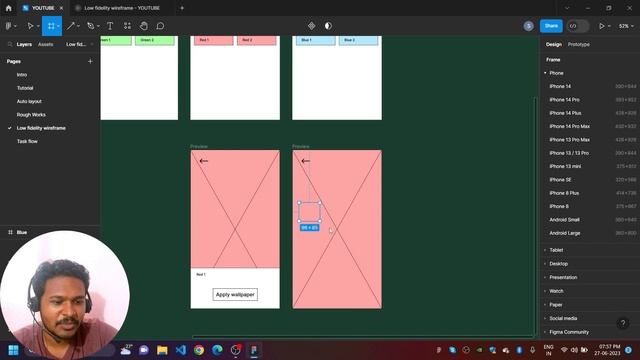Add a new page with plus icon

click(90, 61)
